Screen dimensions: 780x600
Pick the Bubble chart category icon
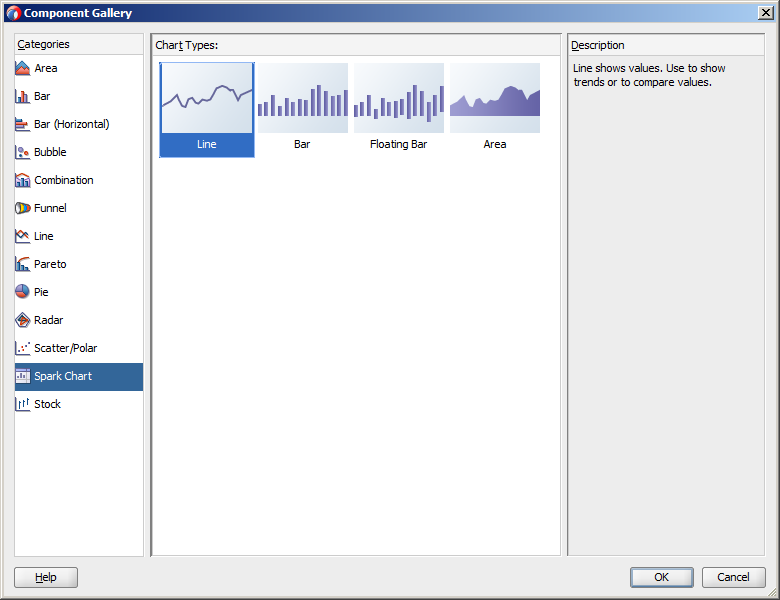pyautogui.click(x=22, y=152)
